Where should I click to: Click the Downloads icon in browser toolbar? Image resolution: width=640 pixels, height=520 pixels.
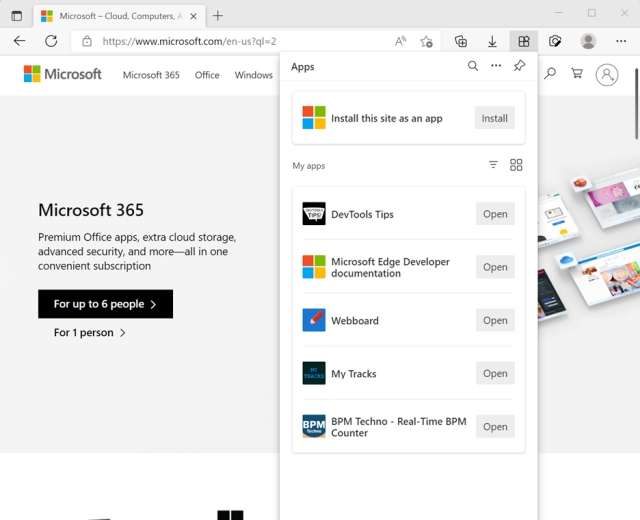(492, 41)
